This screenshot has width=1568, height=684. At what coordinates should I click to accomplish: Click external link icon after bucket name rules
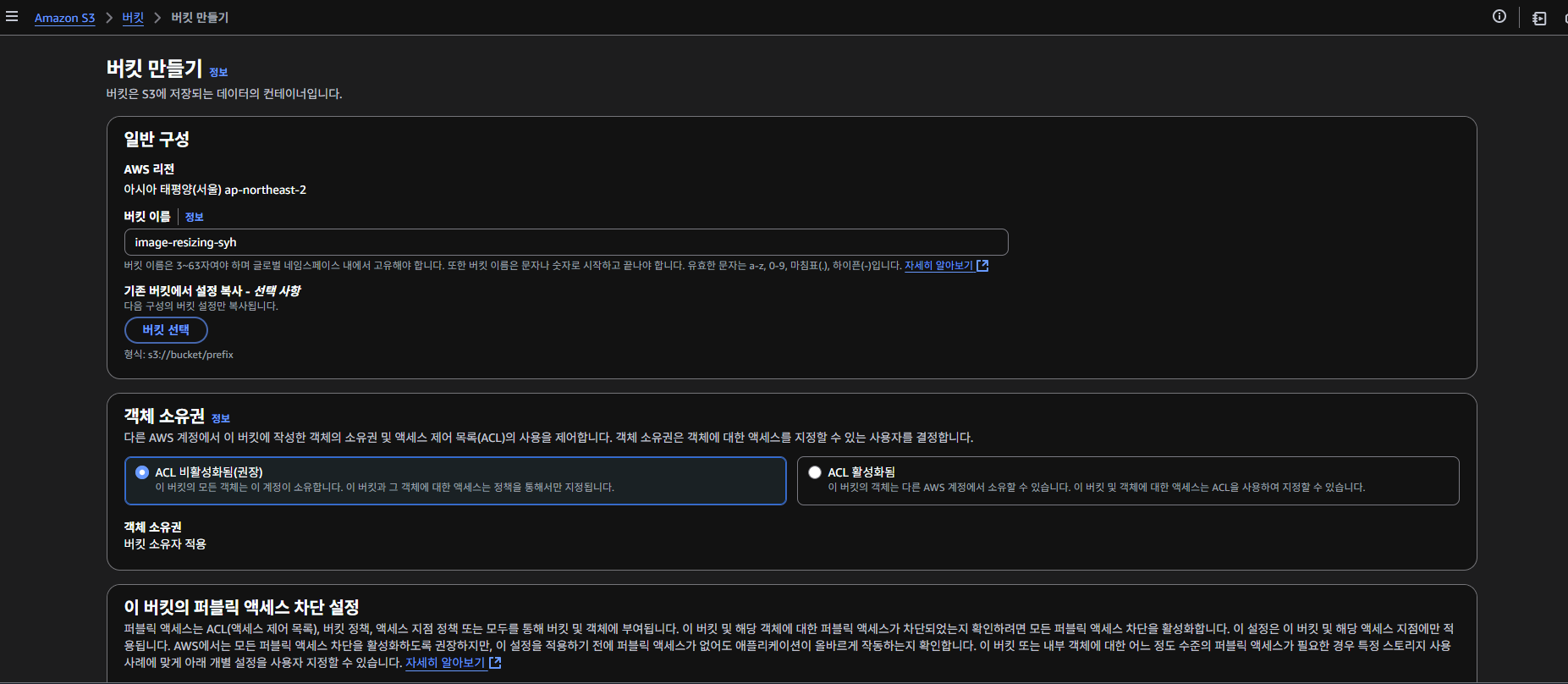point(982,266)
